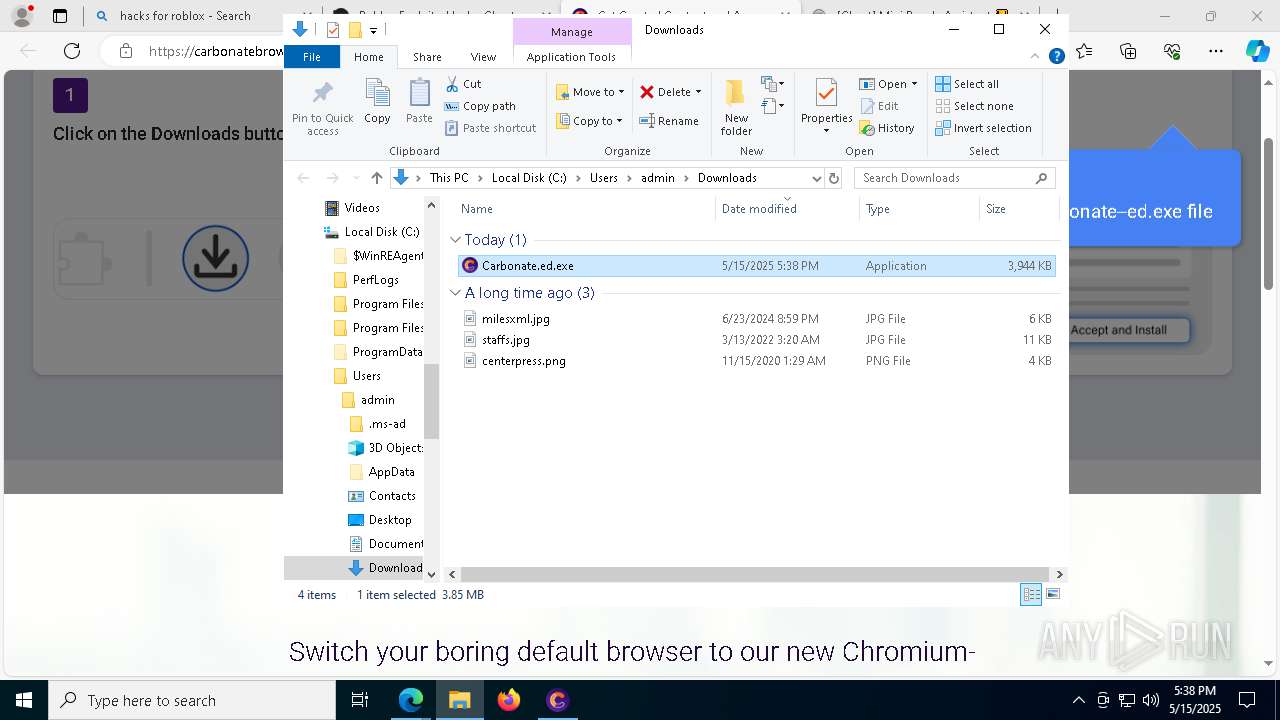Switch to the Home tab
The width and height of the screenshot is (1280, 720).
click(x=368, y=57)
